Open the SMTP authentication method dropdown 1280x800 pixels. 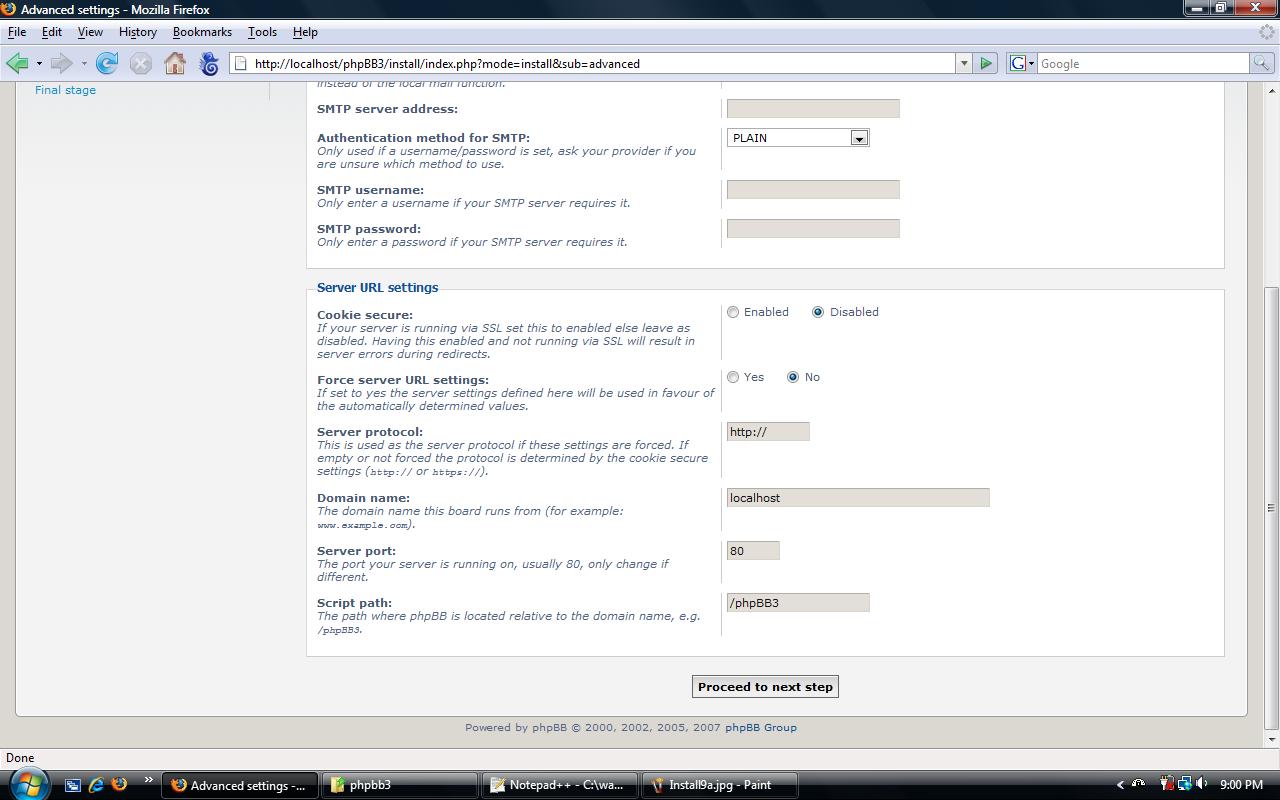tap(859, 138)
